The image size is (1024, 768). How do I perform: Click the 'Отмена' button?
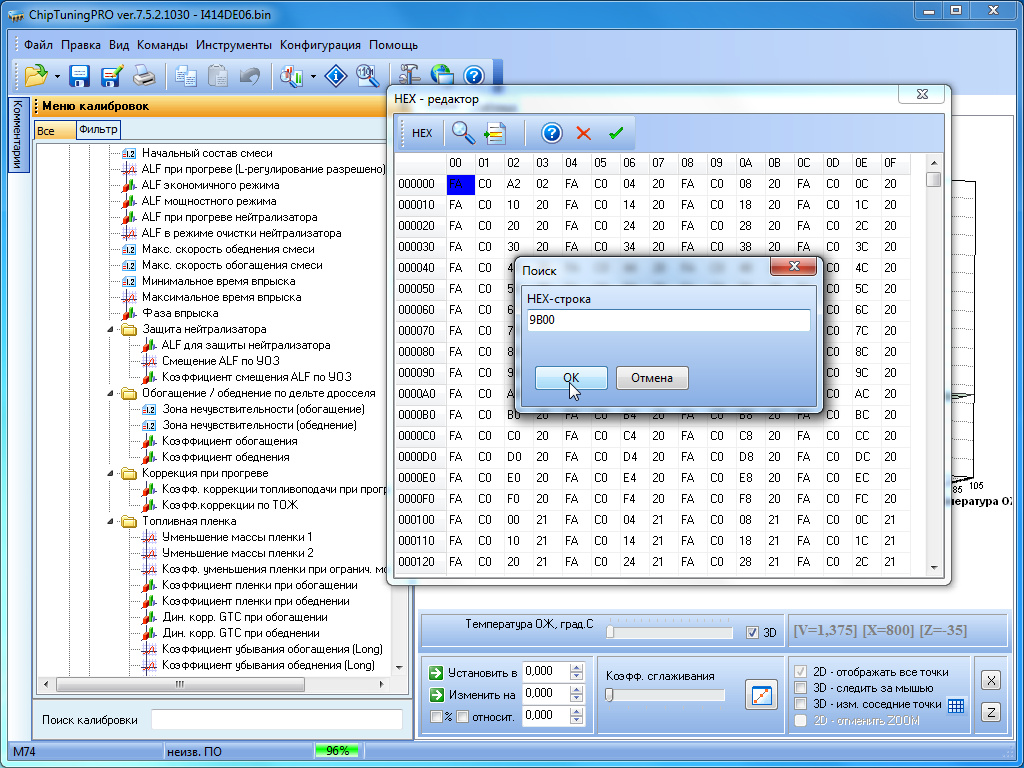(651, 378)
